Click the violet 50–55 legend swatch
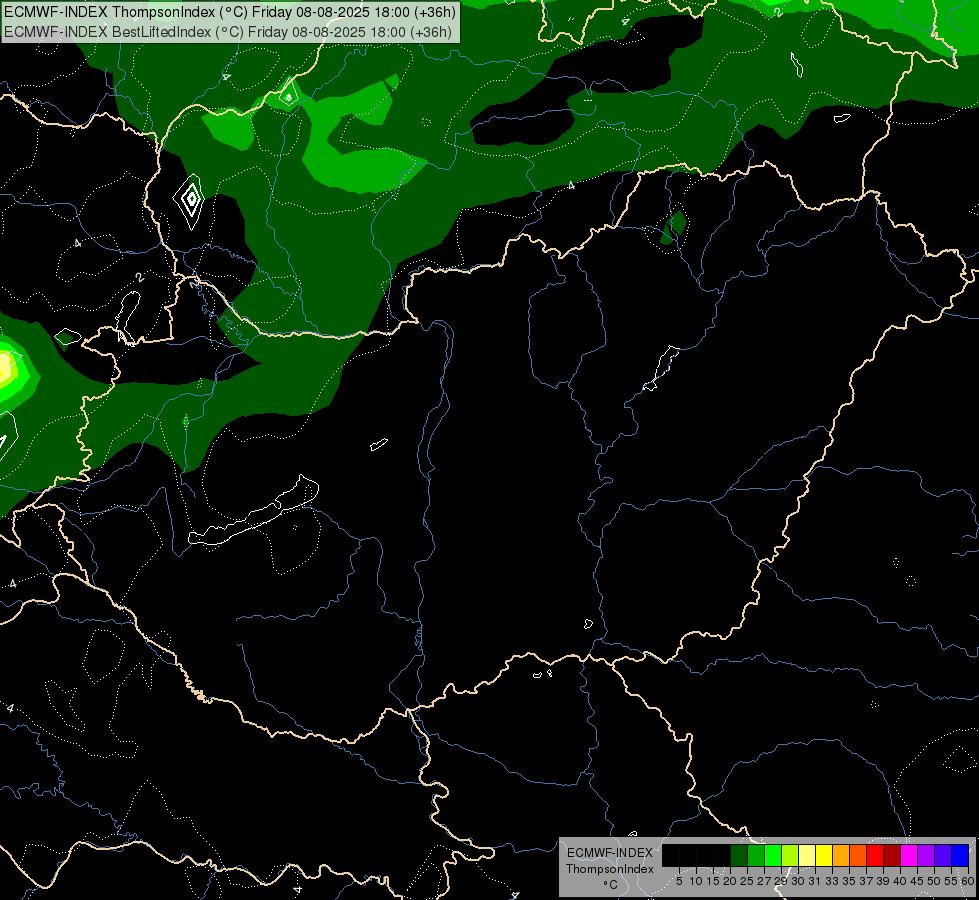979x900 pixels. coord(943,855)
